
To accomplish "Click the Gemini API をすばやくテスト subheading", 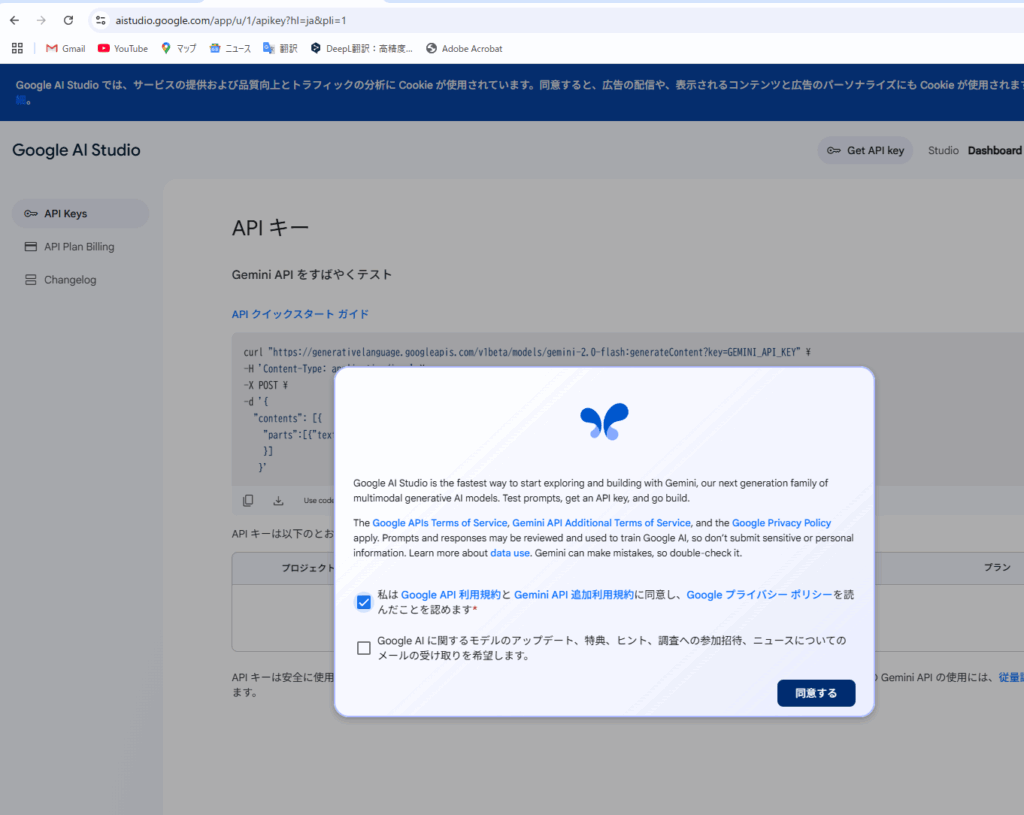I will (x=312, y=274).
